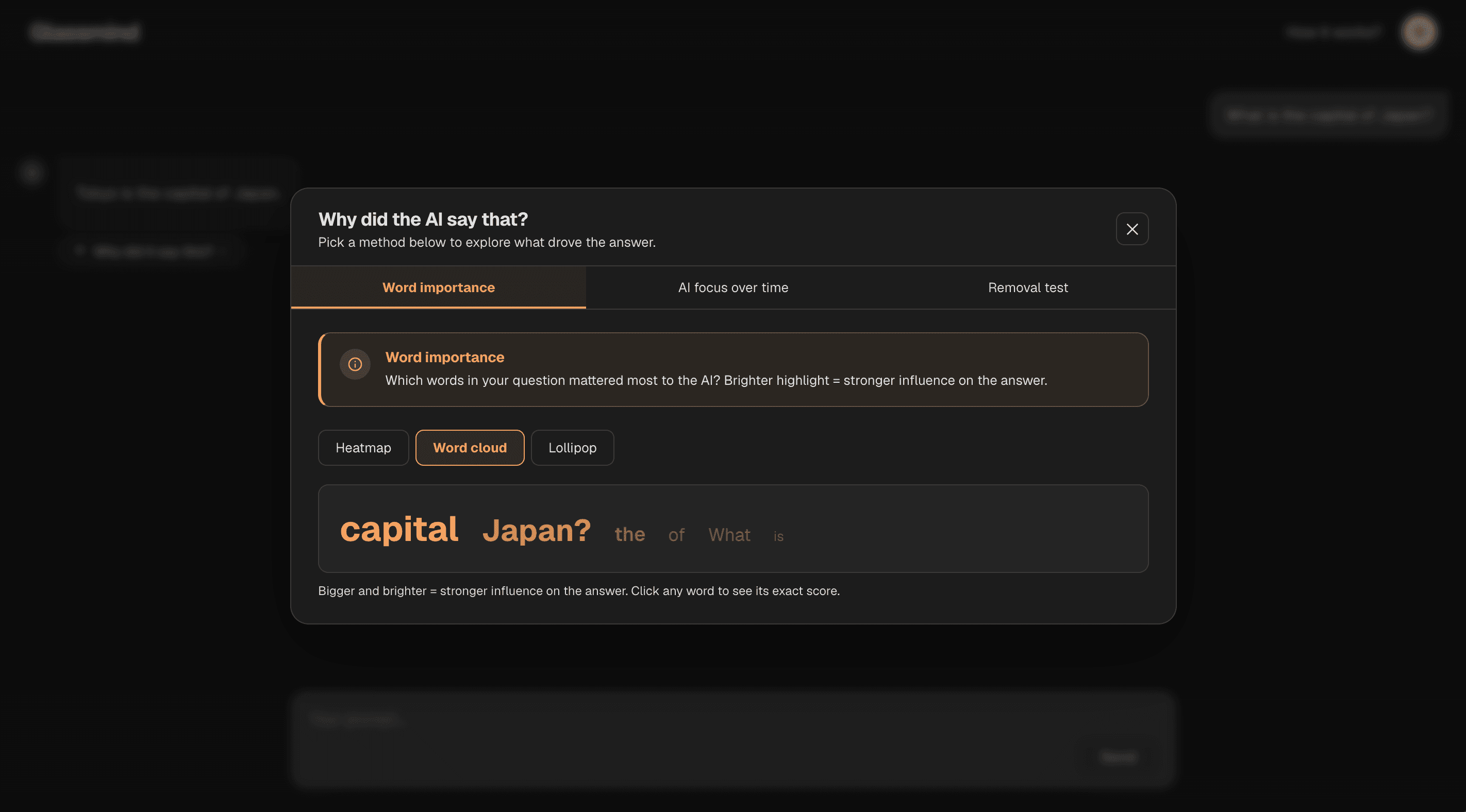This screenshot has height=812, width=1466.
Task: Click the blurred assistant avatar icon on the left
Action: (31, 172)
